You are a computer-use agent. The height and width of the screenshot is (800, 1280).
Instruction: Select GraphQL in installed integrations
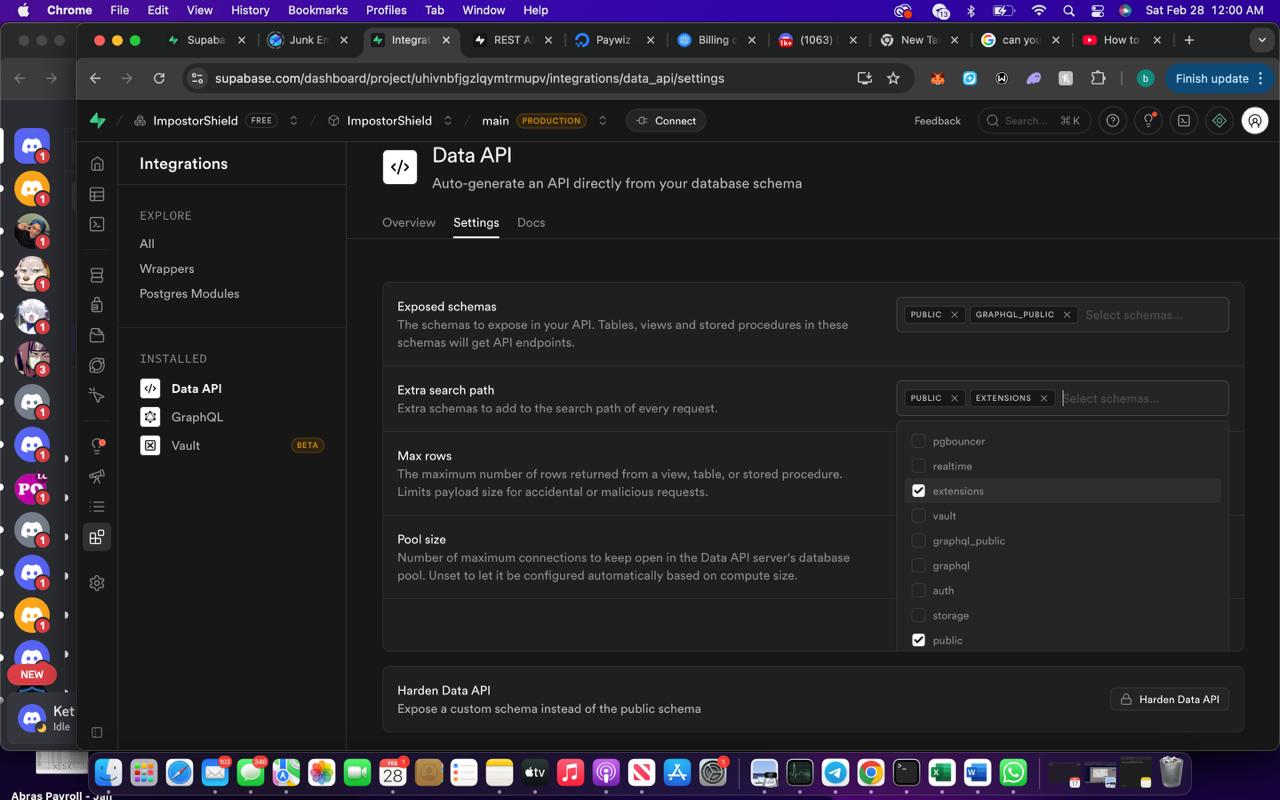[197, 417]
